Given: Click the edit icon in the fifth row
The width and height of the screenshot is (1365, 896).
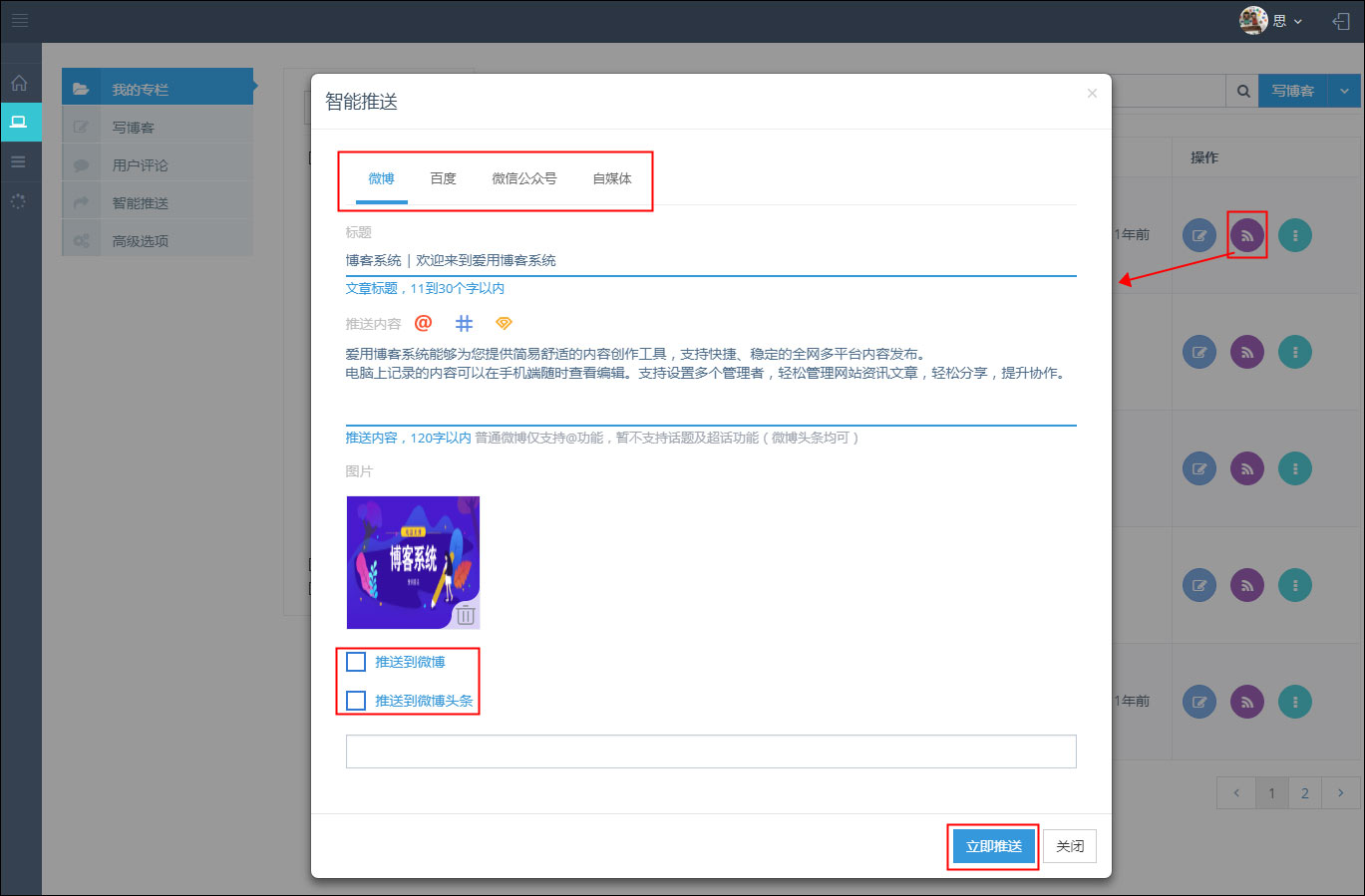Looking at the screenshot, I should 1199,702.
